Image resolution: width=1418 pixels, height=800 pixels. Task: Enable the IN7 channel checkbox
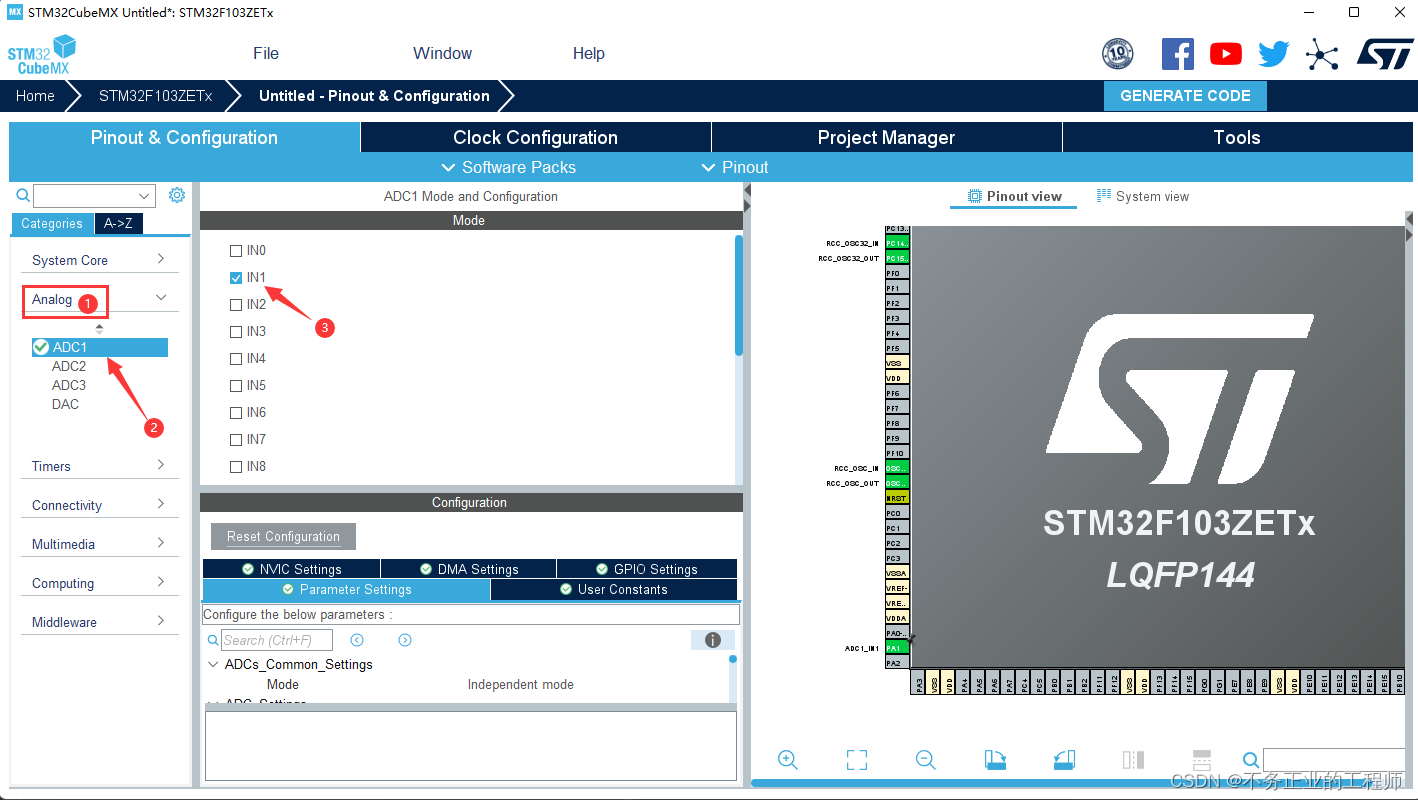(x=236, y=440)
